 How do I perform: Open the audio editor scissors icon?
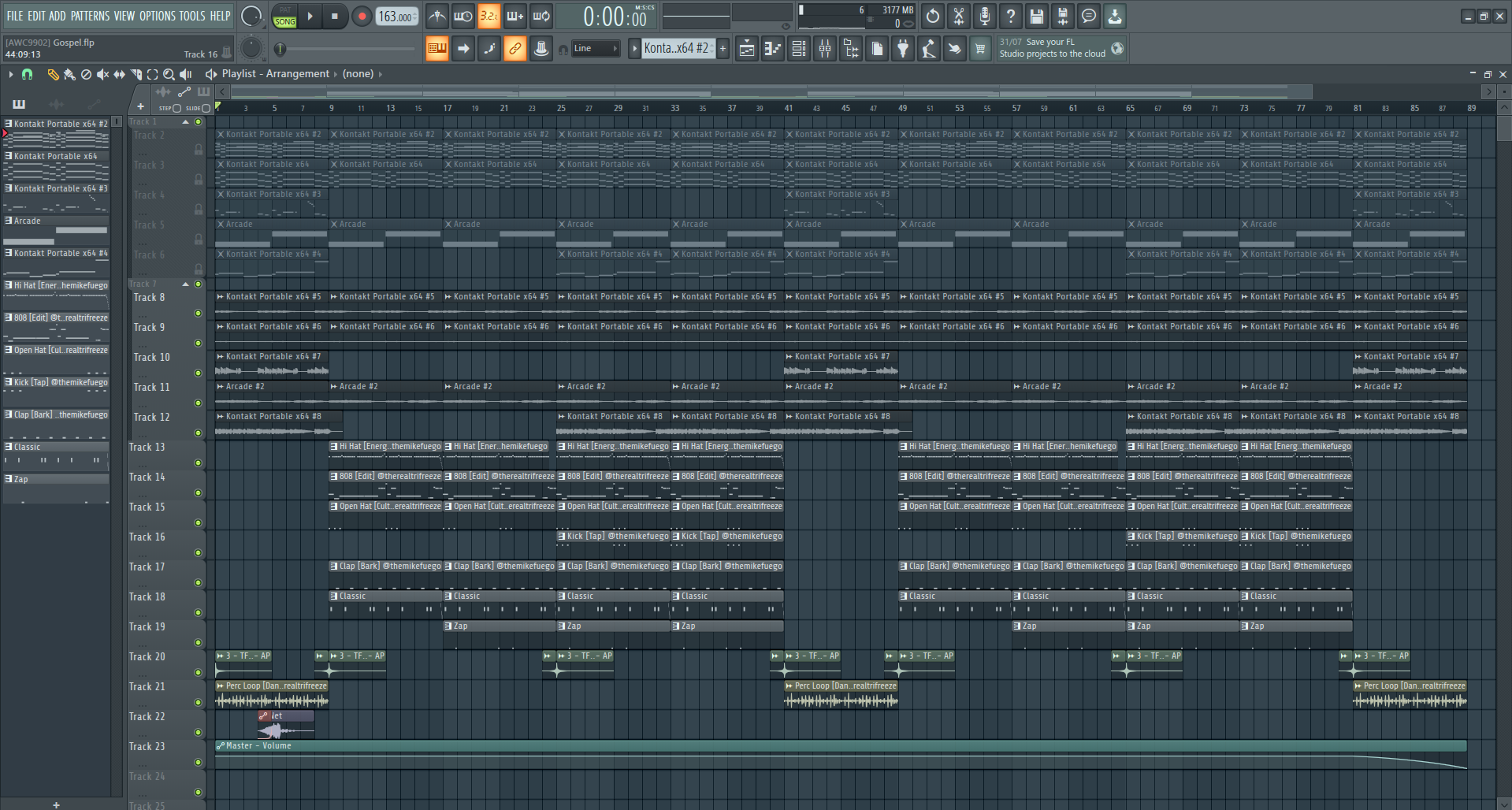[x=959, y=16]
